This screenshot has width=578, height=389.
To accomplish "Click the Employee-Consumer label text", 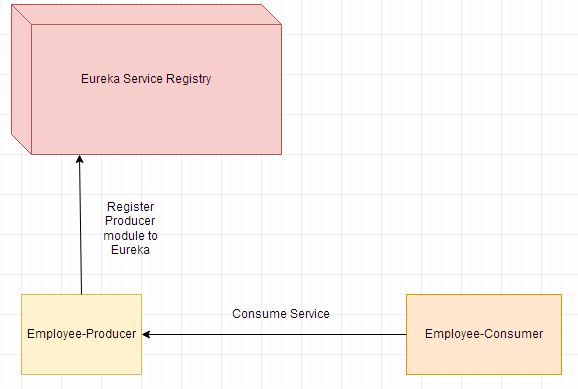I will (x=484, y=334).
